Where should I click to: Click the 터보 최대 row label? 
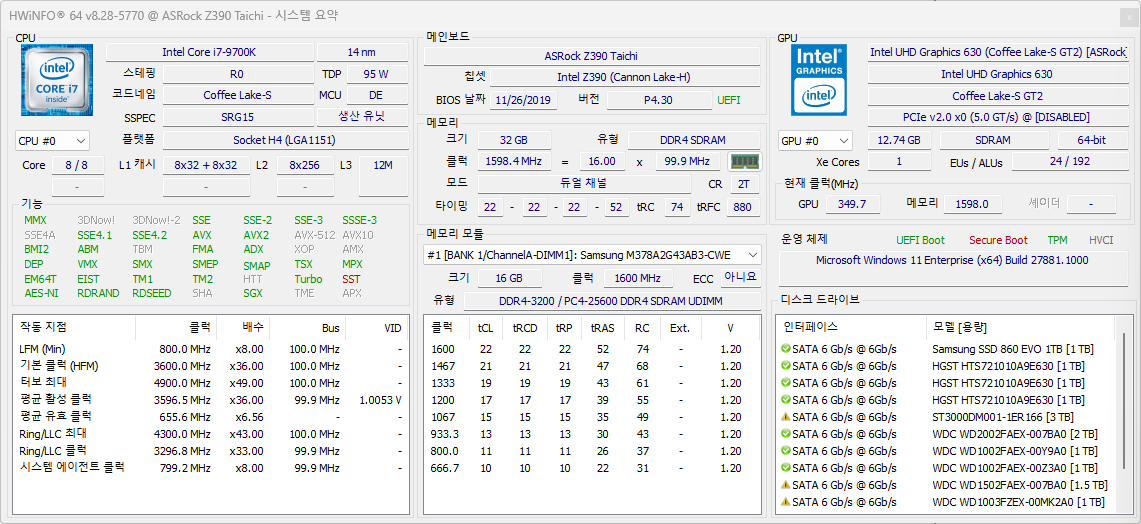pos(43,382)
